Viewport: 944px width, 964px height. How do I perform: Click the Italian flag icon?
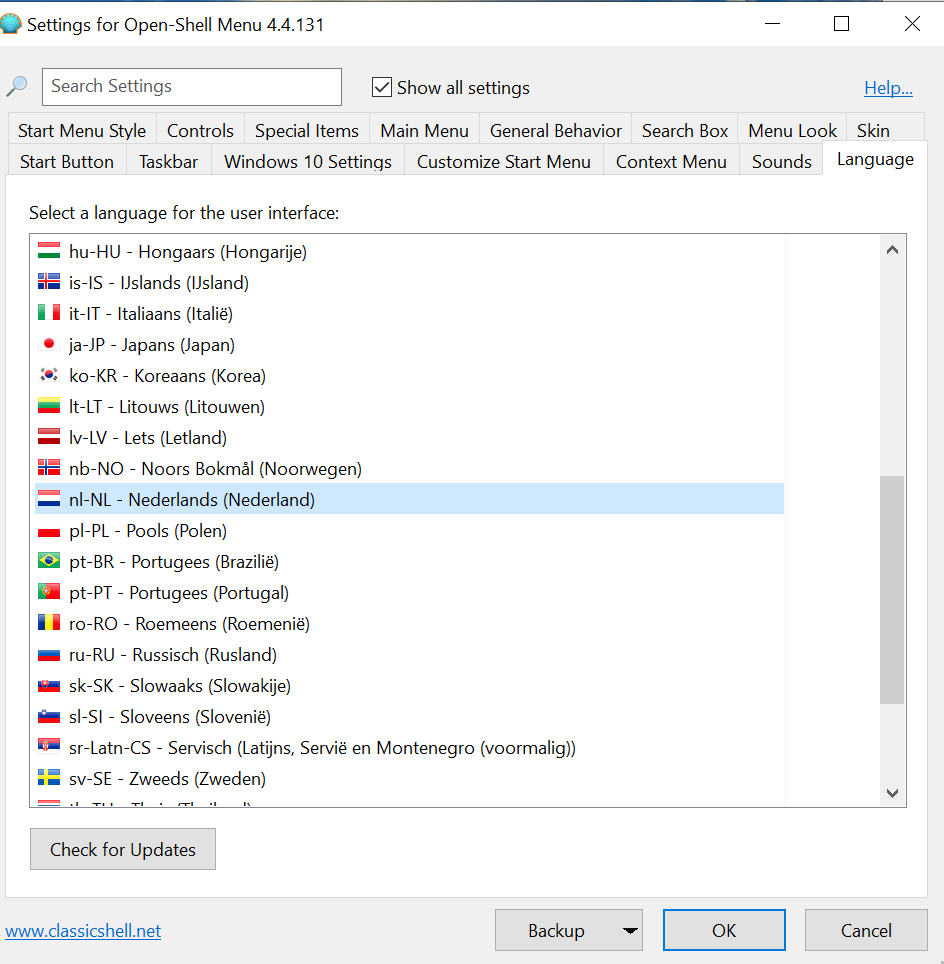coord(49,313)
